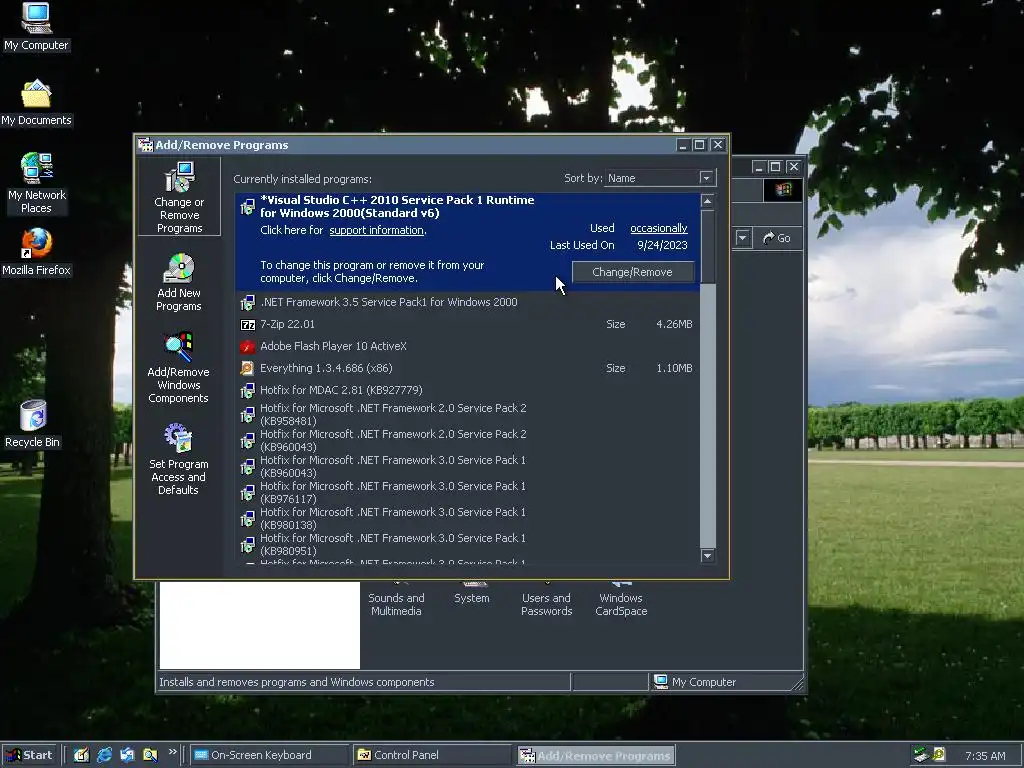This screenshot has width=1024, height=768.
Task: Open Sounds and Multimedia in Control Panel
Action: point(396,598)
